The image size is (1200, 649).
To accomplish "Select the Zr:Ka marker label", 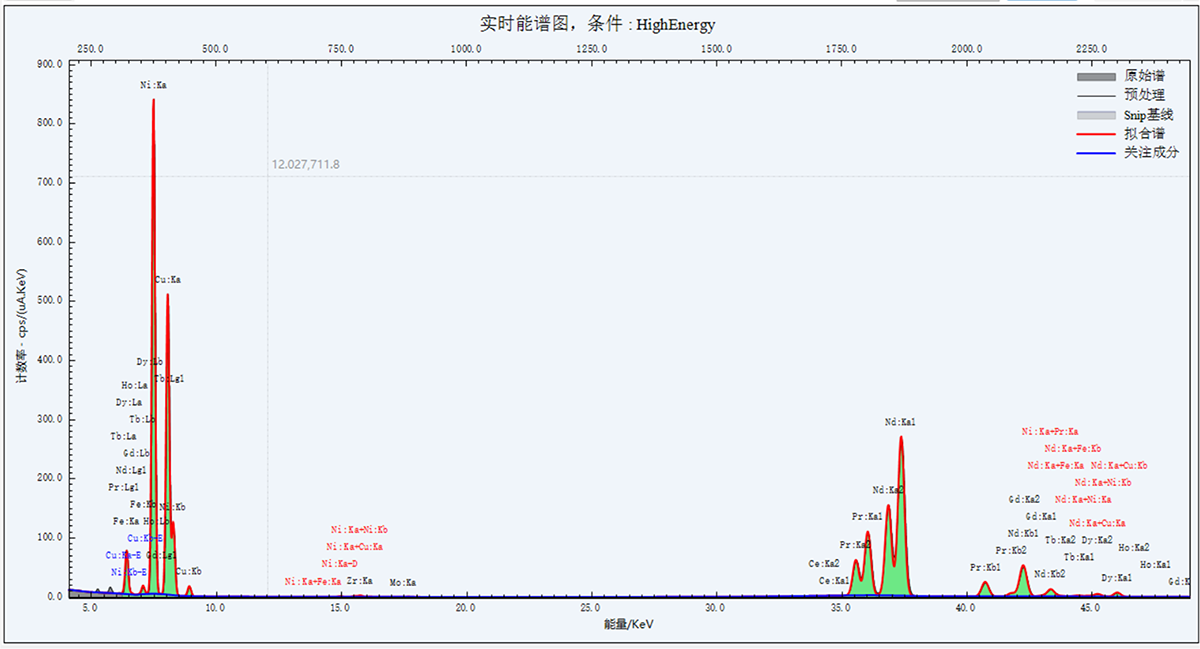I will [359, 581].
